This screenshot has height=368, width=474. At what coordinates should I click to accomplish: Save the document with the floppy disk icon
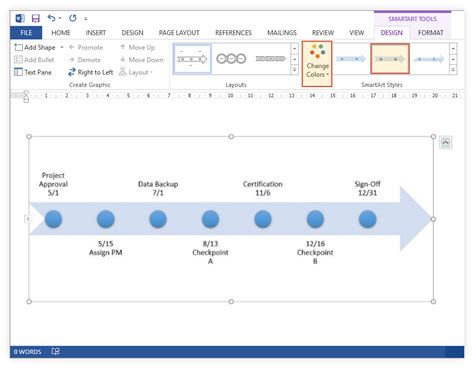(x=35, y=18)
